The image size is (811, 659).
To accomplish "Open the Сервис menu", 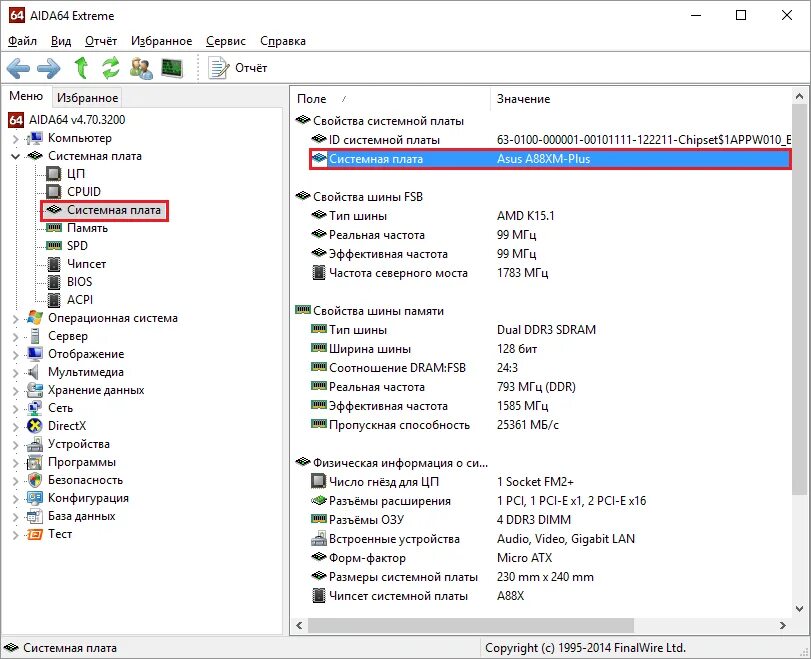I will point(226,41).
